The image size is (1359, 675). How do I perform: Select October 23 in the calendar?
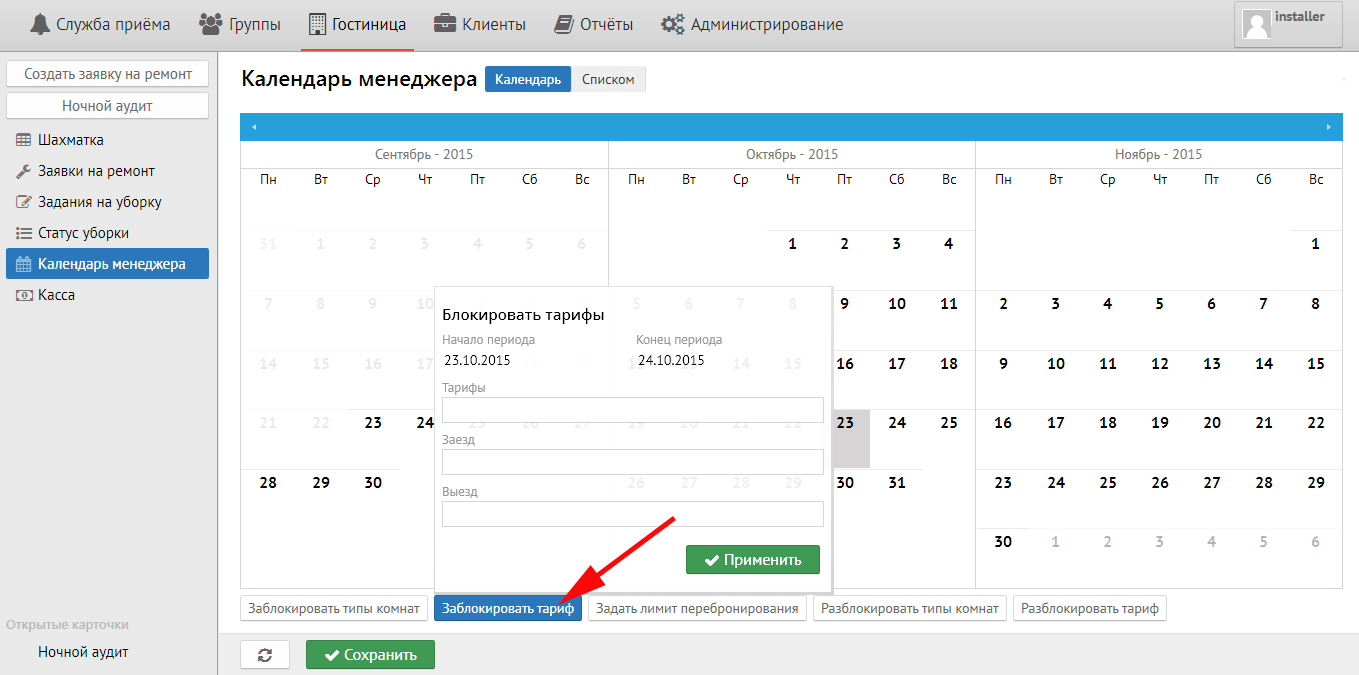[845, 423]
